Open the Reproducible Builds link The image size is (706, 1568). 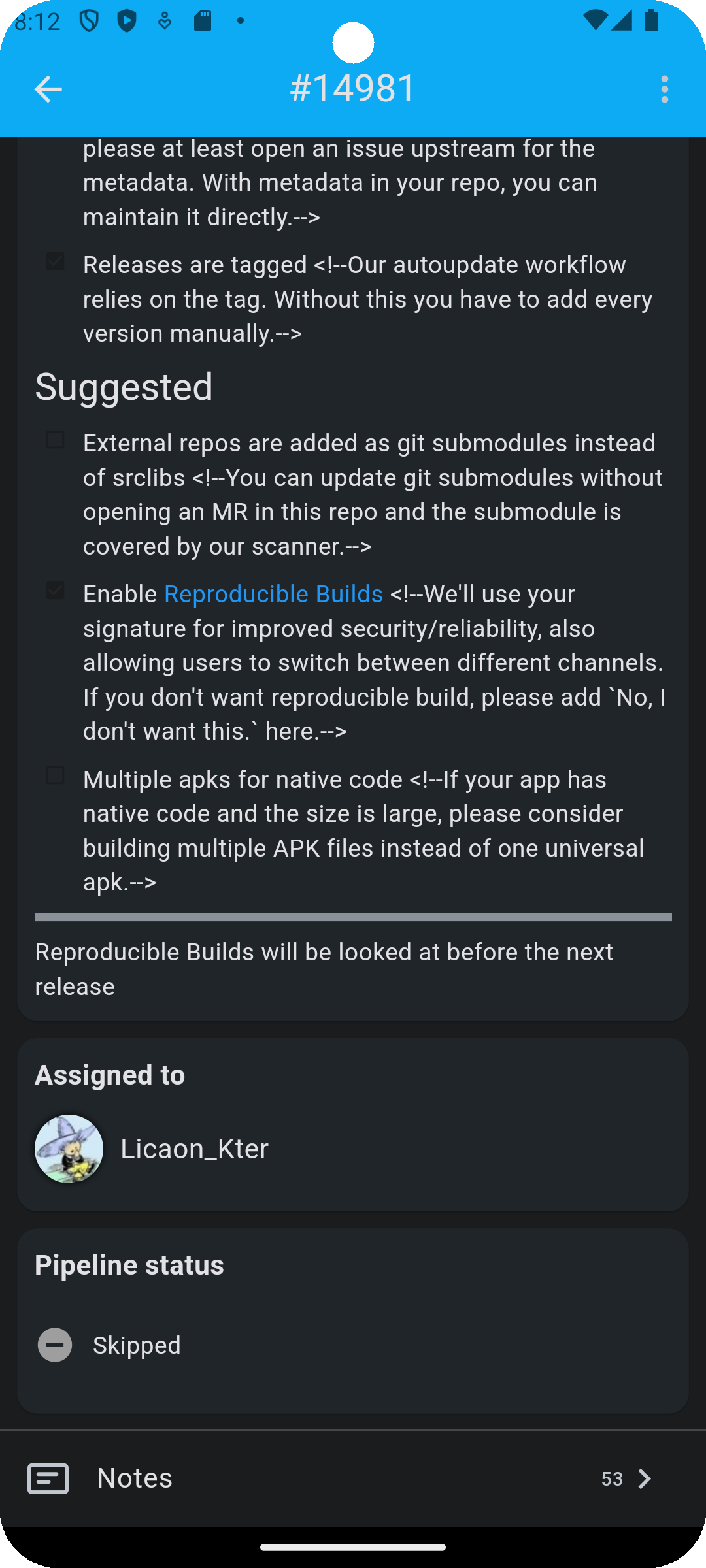tap(273, 594)
